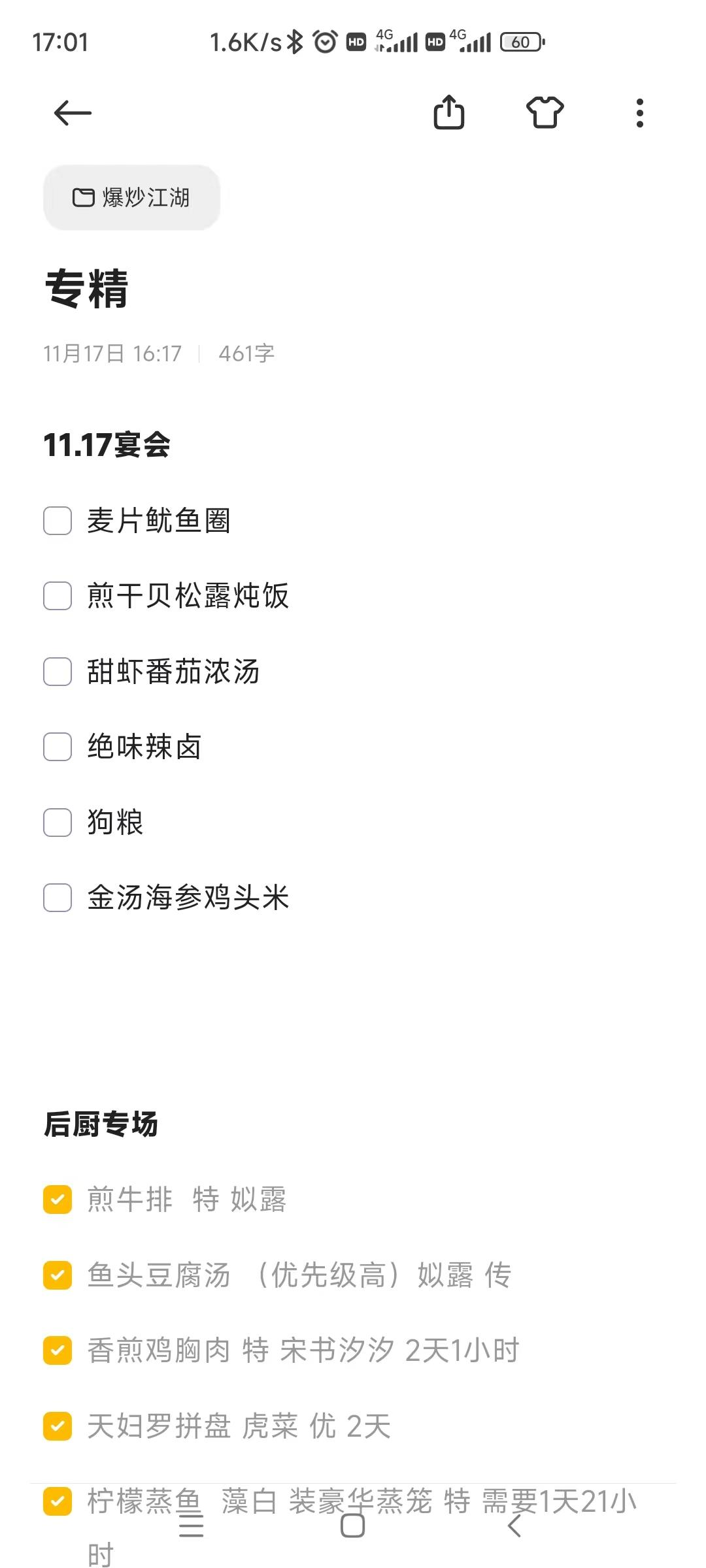Tap the back arrow icon

coord(73,113)
